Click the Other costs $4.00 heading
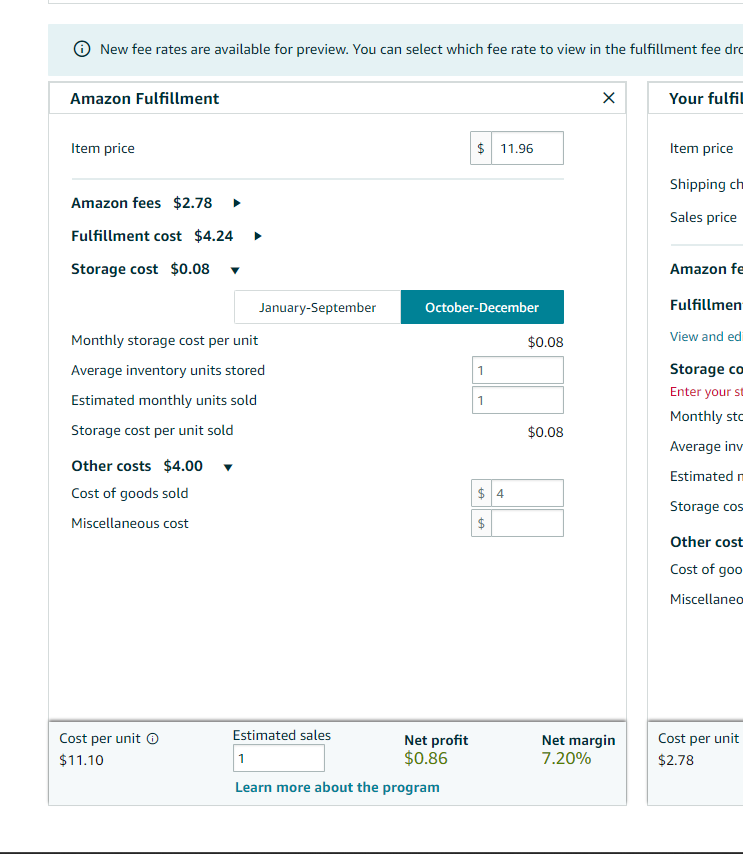This screenshot has width=743, height=854. 137,466
